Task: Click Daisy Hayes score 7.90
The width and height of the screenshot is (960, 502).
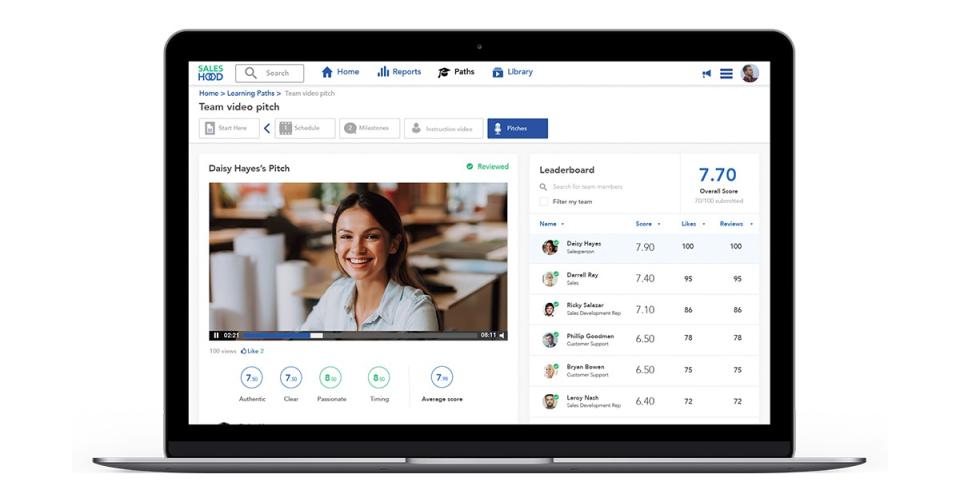Action: click(645, 247)
